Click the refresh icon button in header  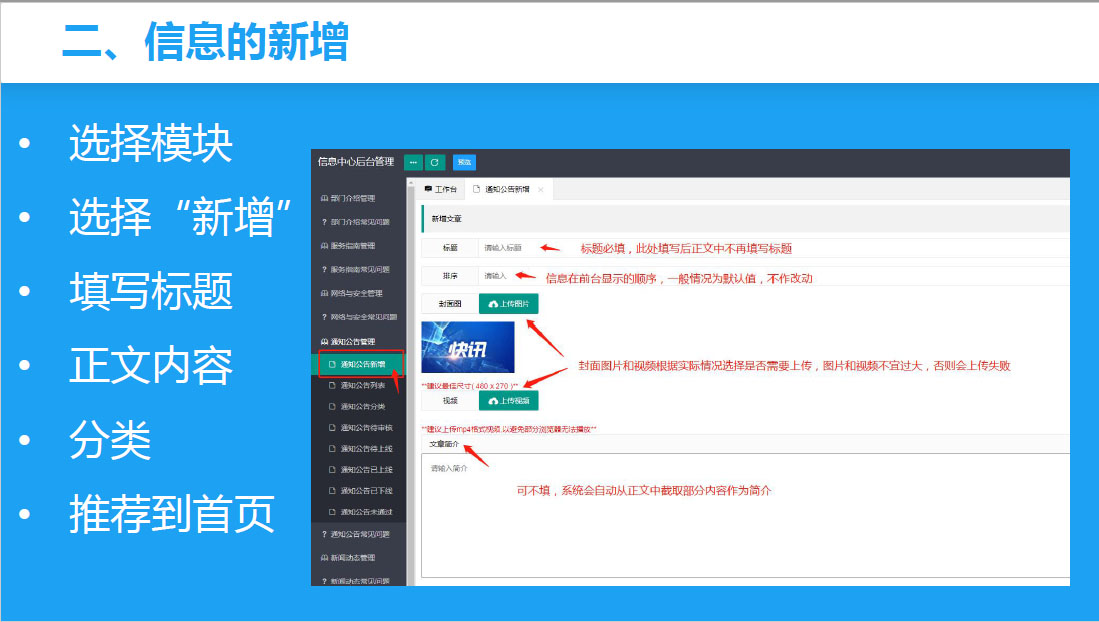click(x=435, y=162)
